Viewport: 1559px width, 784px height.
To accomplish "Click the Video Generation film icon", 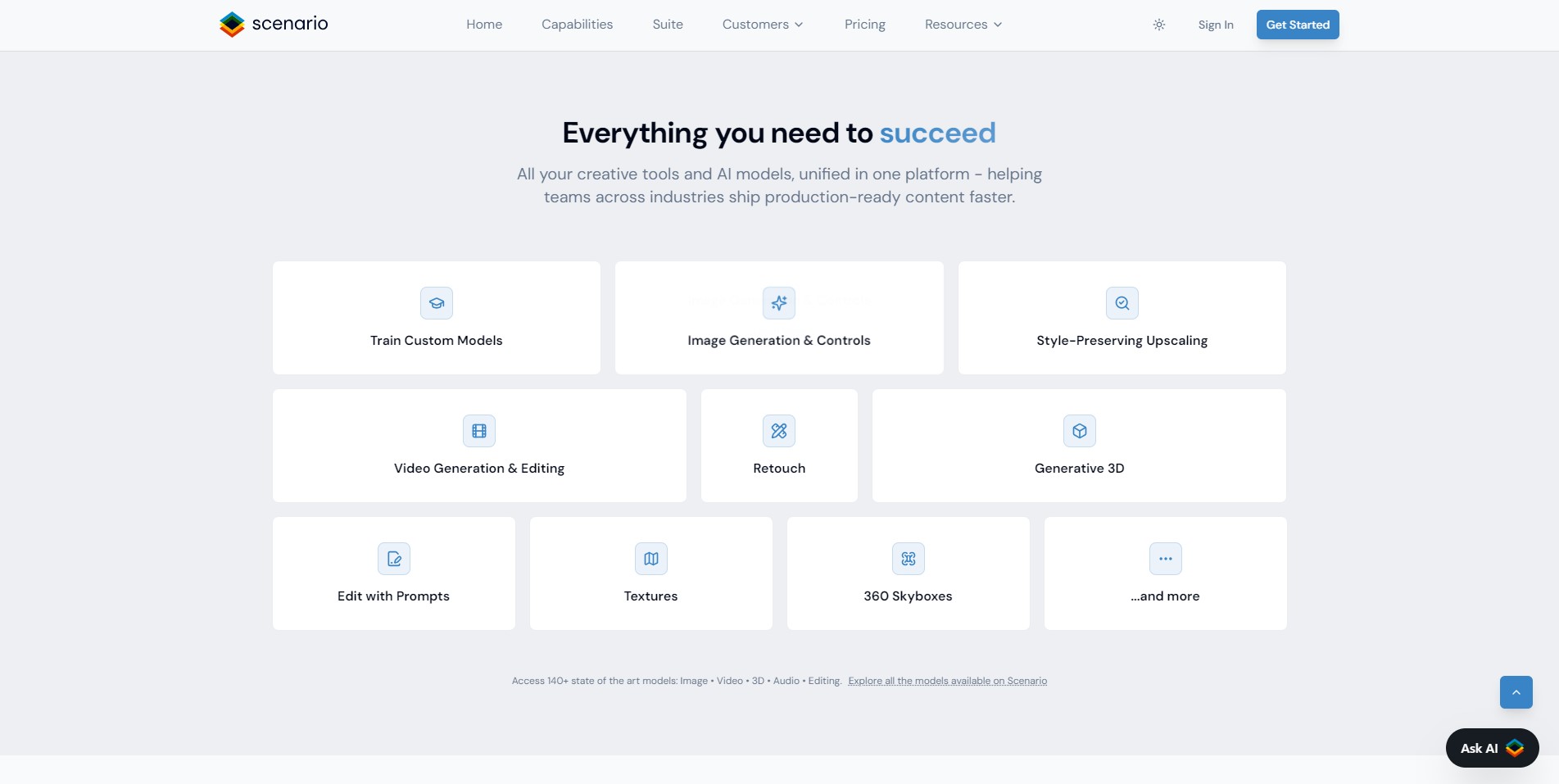I will 479,431.
